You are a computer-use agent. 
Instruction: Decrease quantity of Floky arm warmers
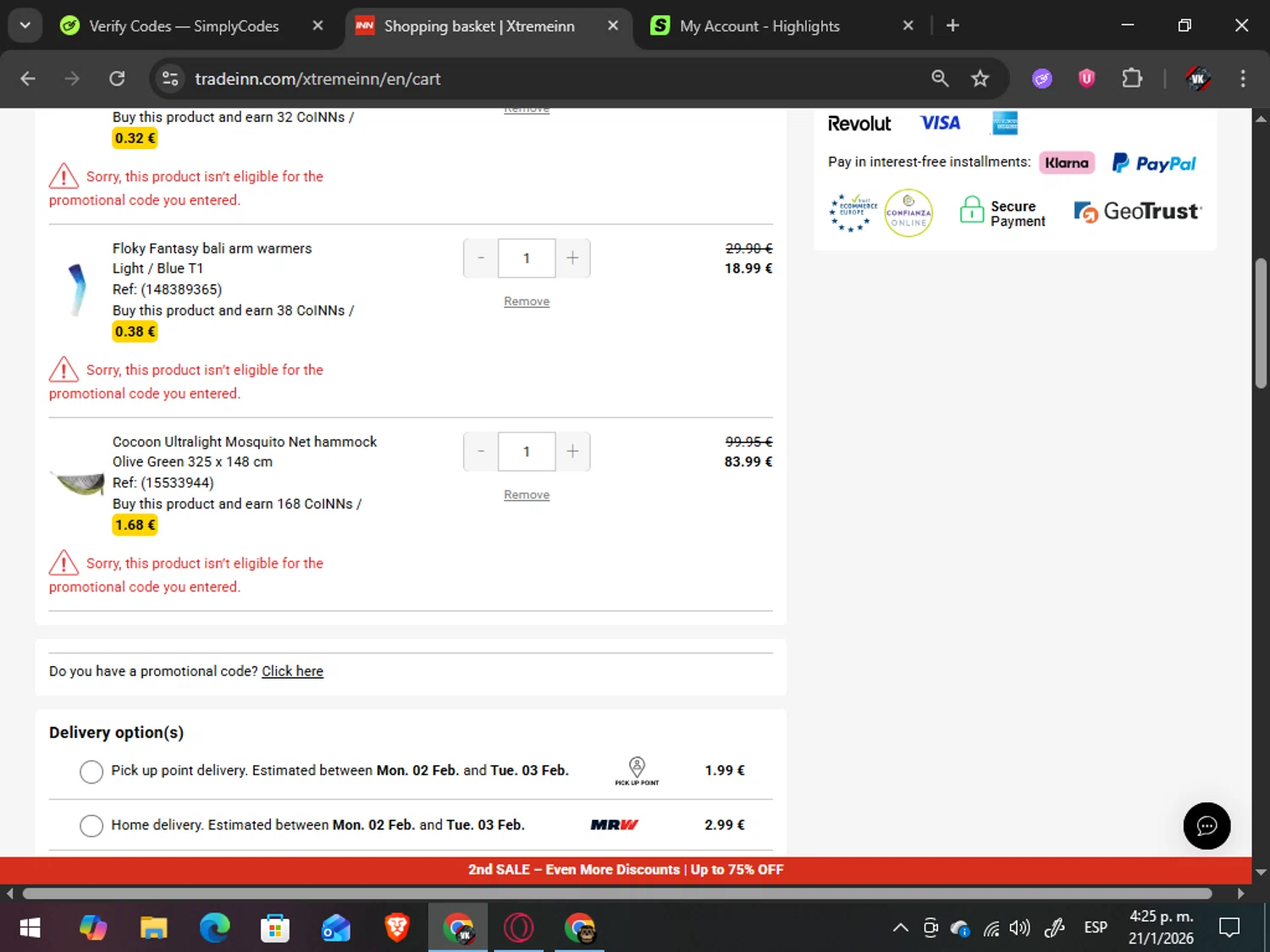pyautogui.click(x=481, y=258)
